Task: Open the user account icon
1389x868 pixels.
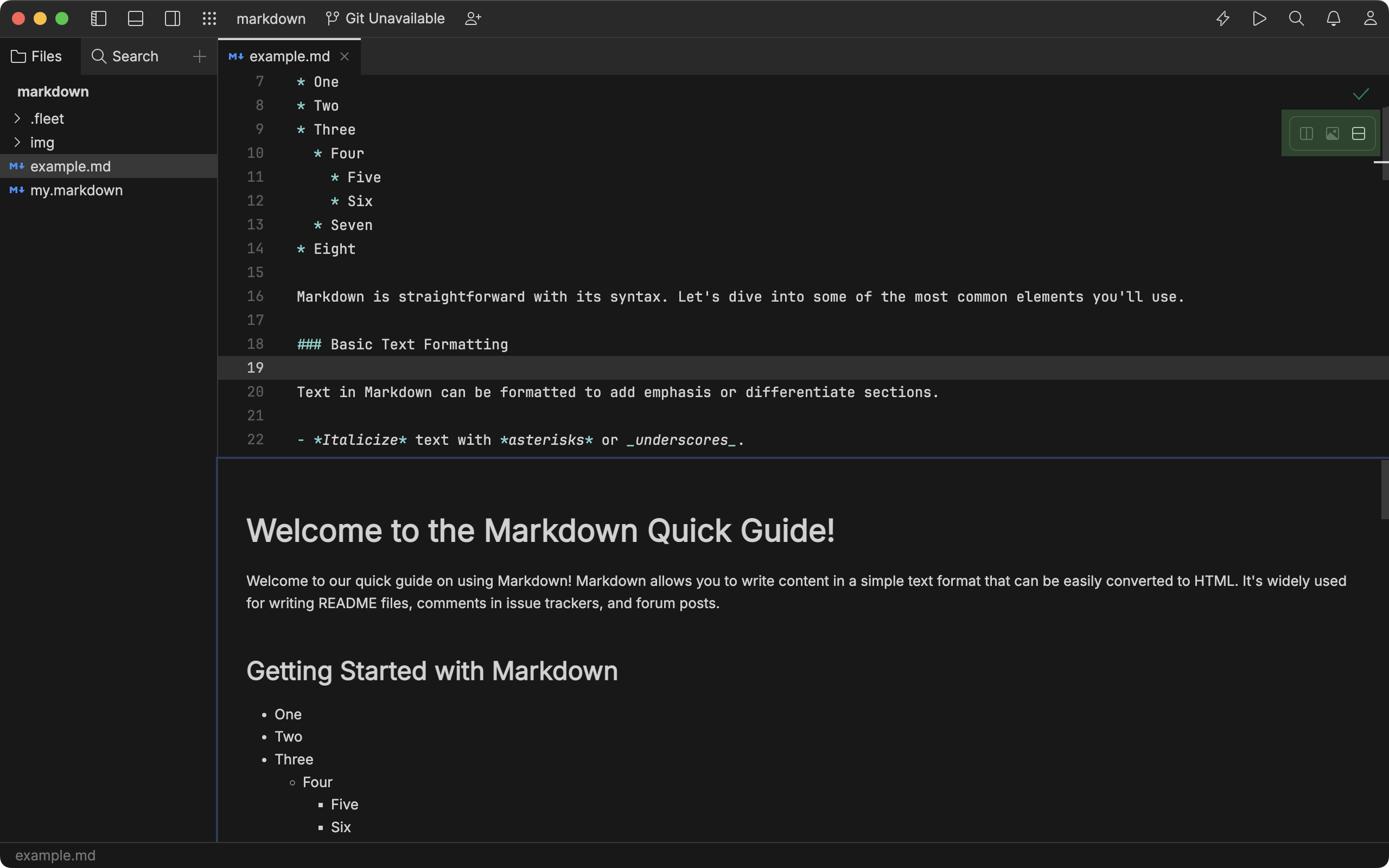Action: [1370, 18]
